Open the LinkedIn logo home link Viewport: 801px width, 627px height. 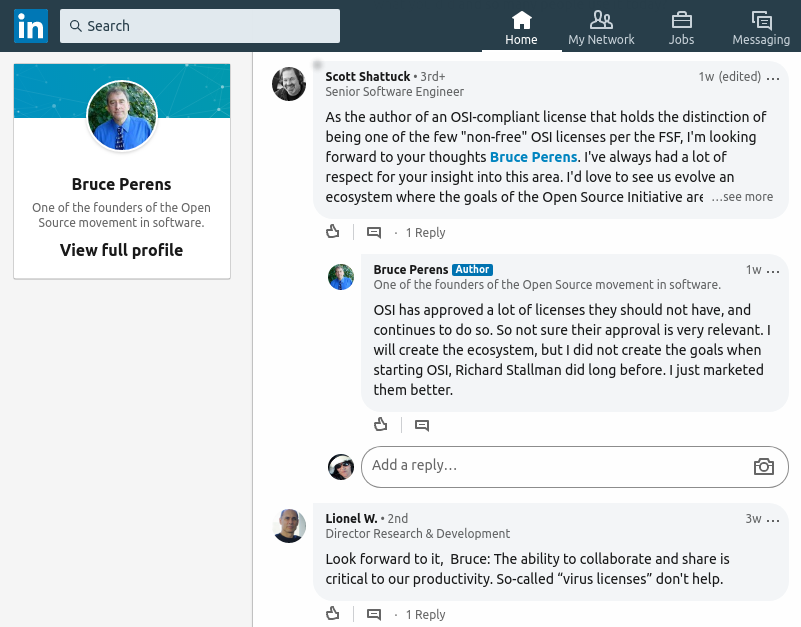click(31, 26)
